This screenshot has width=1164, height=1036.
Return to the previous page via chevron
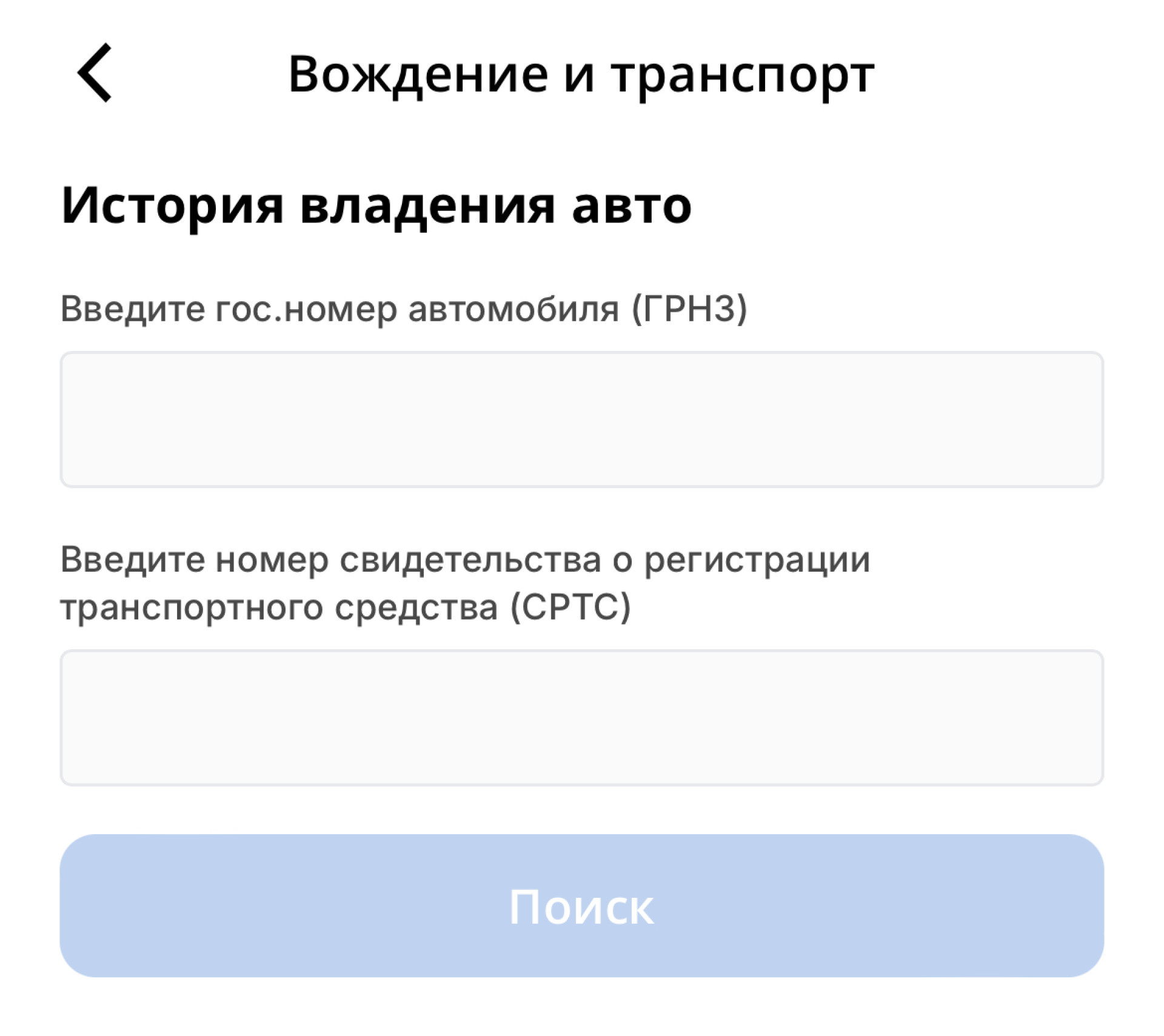pos(95,73)
